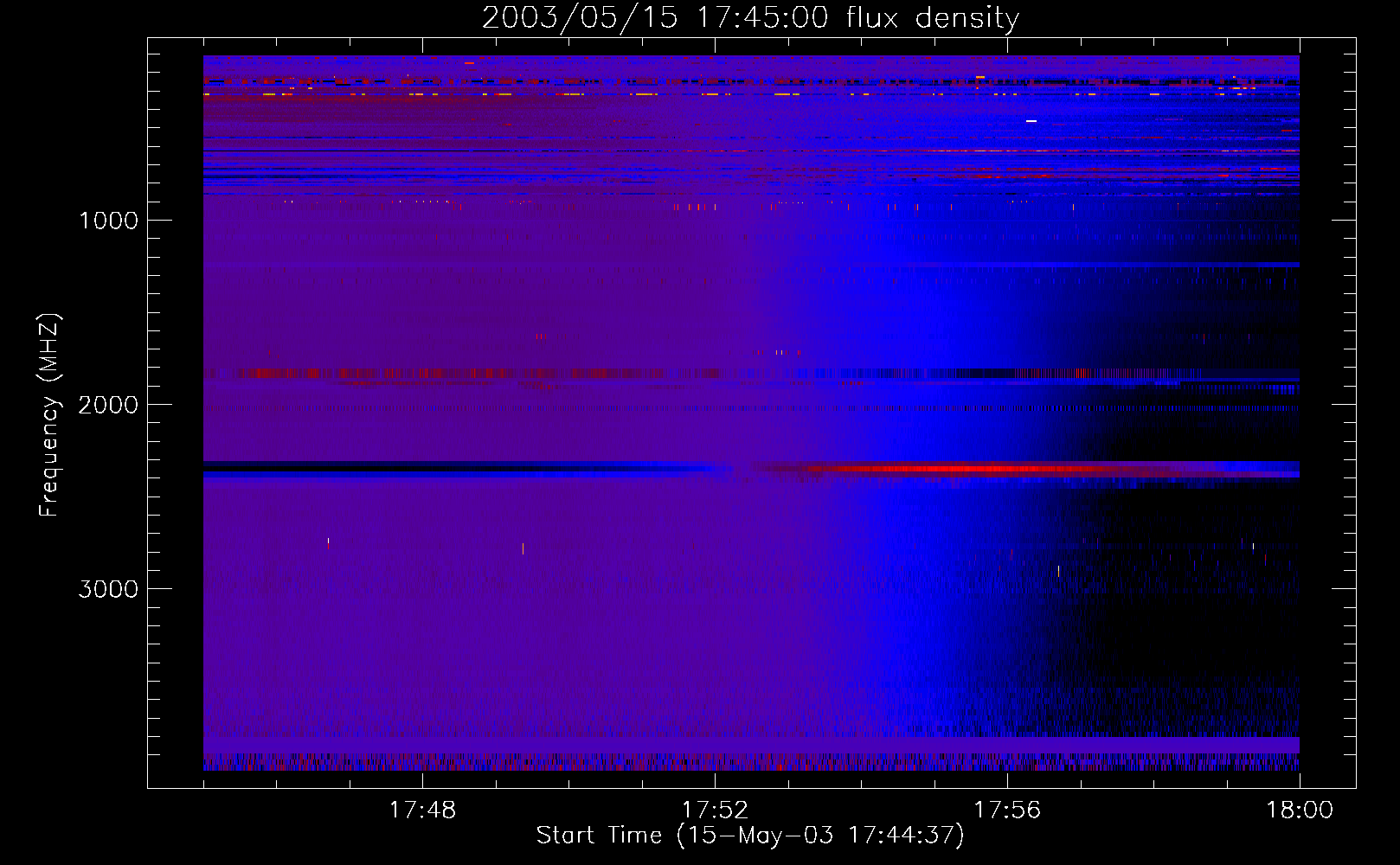Click the 1000 frequency tick label
This screenshot has height=865, width=1400.
pos(108,221)
